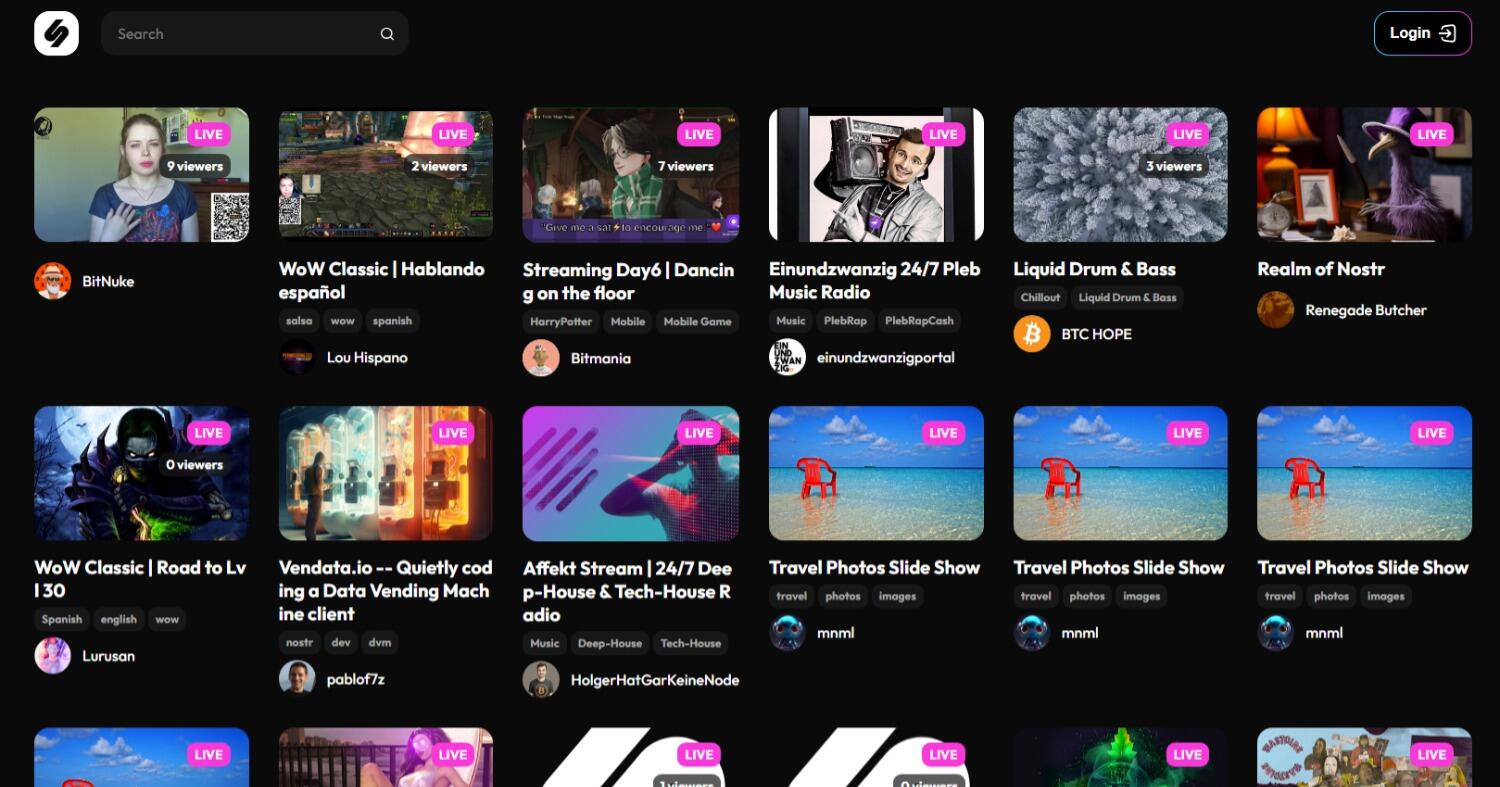The image size is (1500, 787).
Task: Select the 'nostr' tag
Action: [299, 643]
